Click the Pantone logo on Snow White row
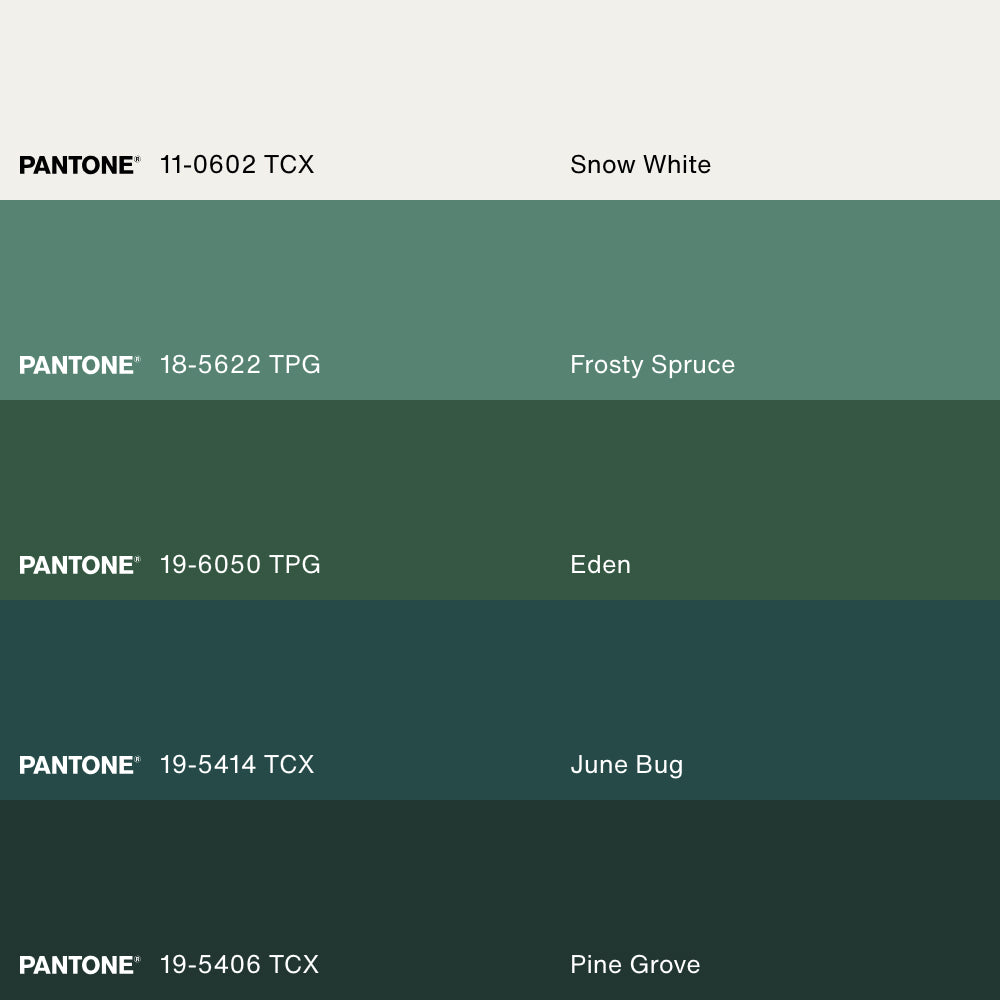1000x1000 pixels. click(79, 165)
